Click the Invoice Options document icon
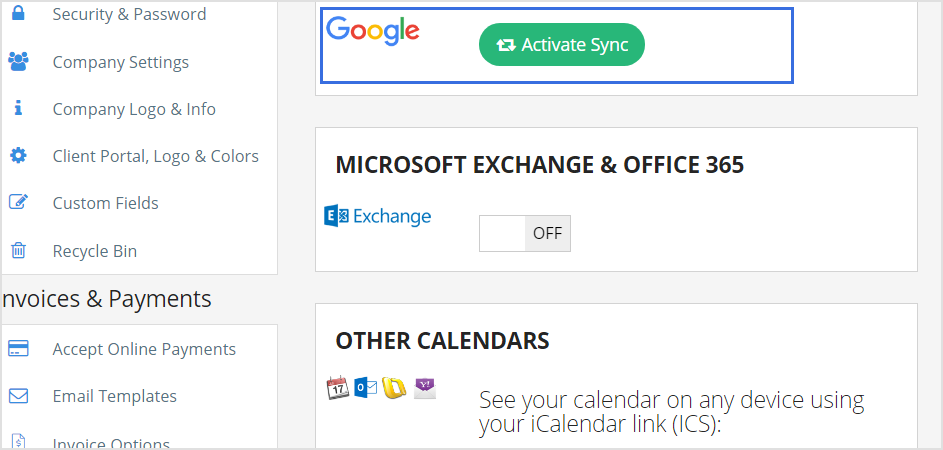943x450 pixels. click(18, 442)
